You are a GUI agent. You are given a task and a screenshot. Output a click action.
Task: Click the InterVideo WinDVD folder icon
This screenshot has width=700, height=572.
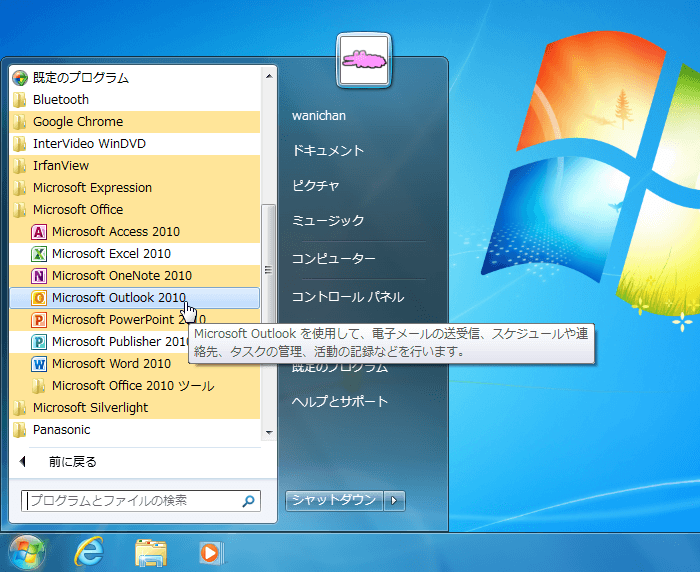pos(20,144)
